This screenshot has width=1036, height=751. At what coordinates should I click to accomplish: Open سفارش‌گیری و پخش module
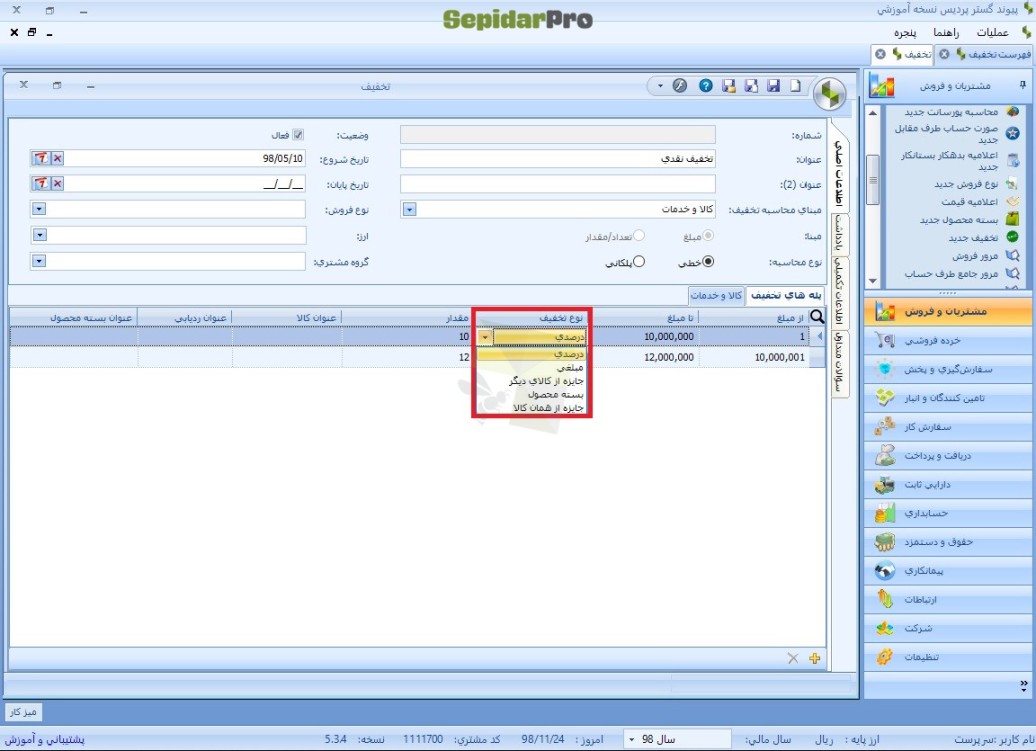(947, 369)
